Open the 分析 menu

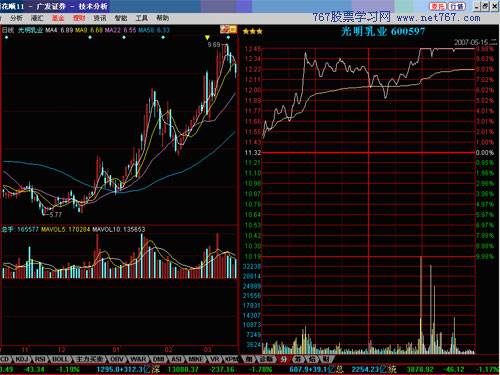point(16,18)
